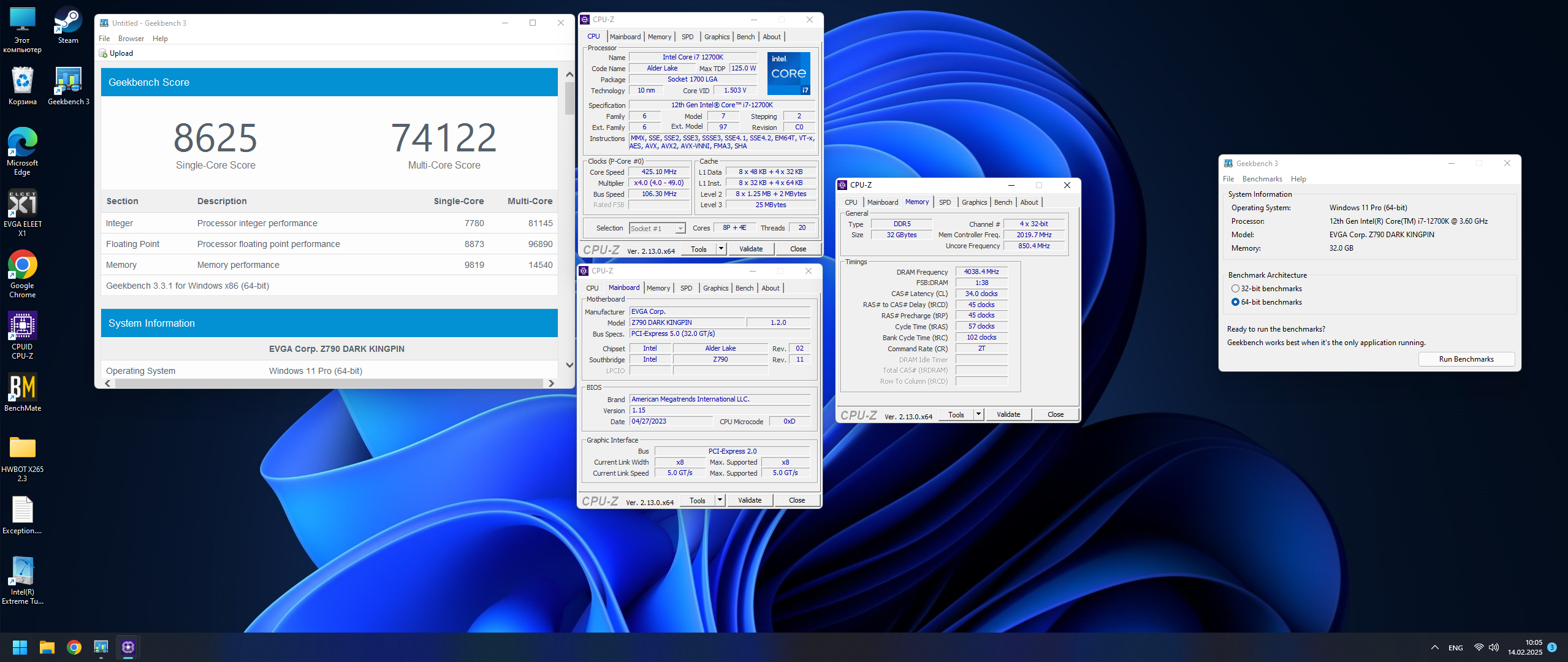Click the Windows Start button
Image resolution: width=1568 pixels, height=662 pixels.
[20, 647]
